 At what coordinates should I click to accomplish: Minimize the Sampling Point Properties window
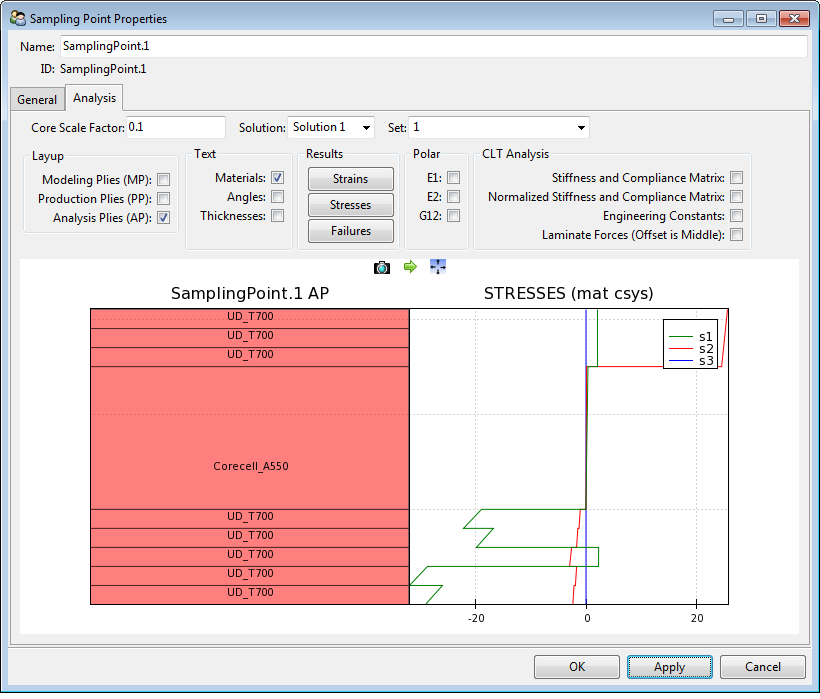[x=728, y=19]
